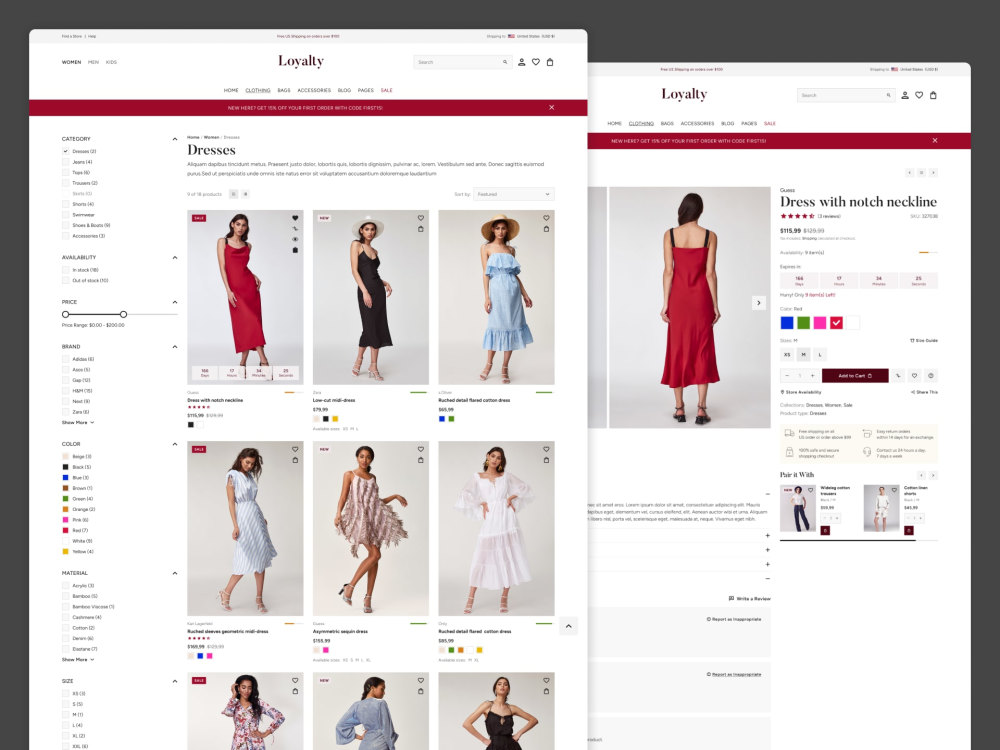
Task: Open Store Availability link
Action: pyautogui.click(x=801, y=392)
